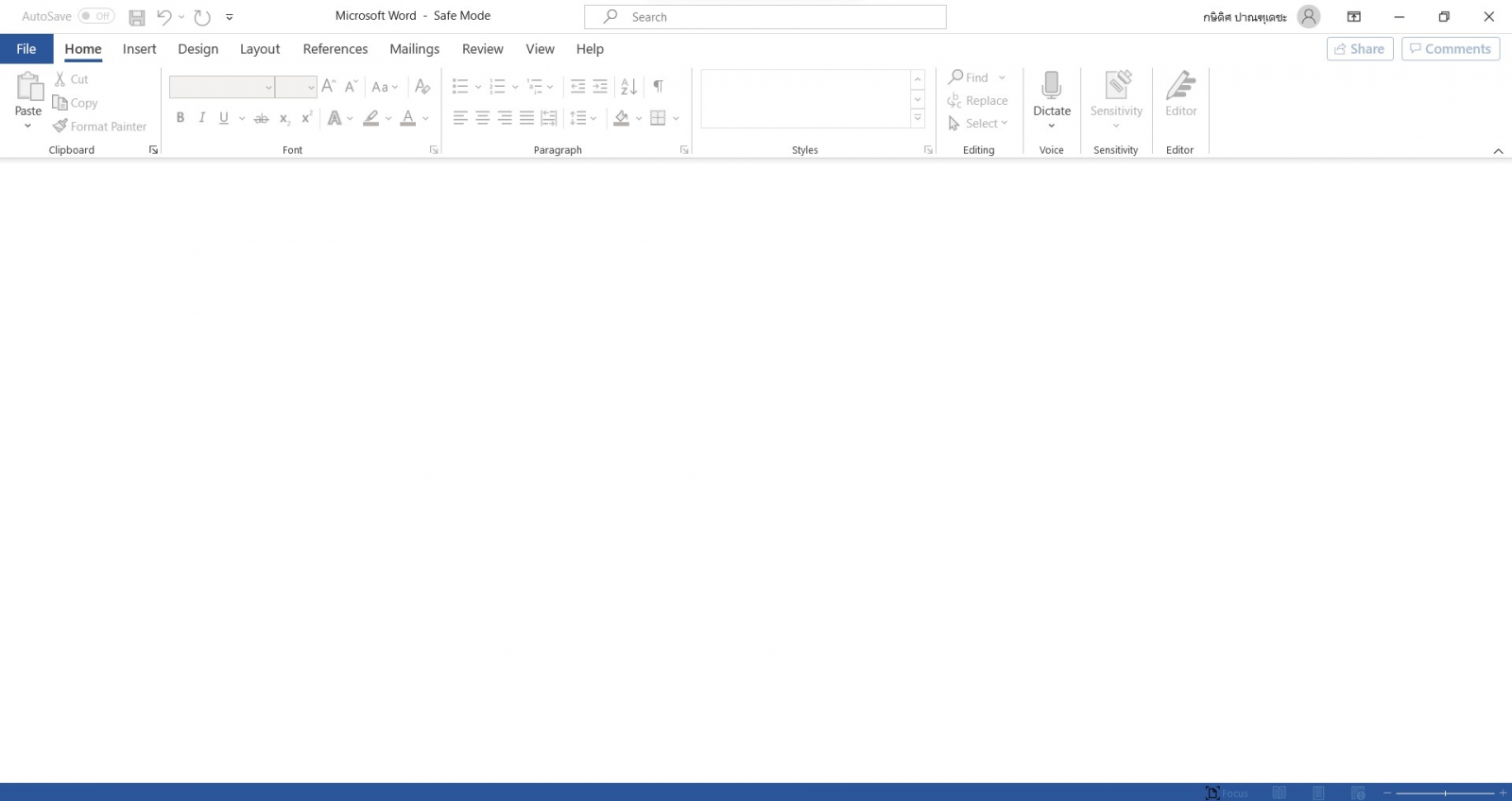Screen dimensions: 1512x801
Task: Switch to the Review tab
Action: click(x=483, y=49)
